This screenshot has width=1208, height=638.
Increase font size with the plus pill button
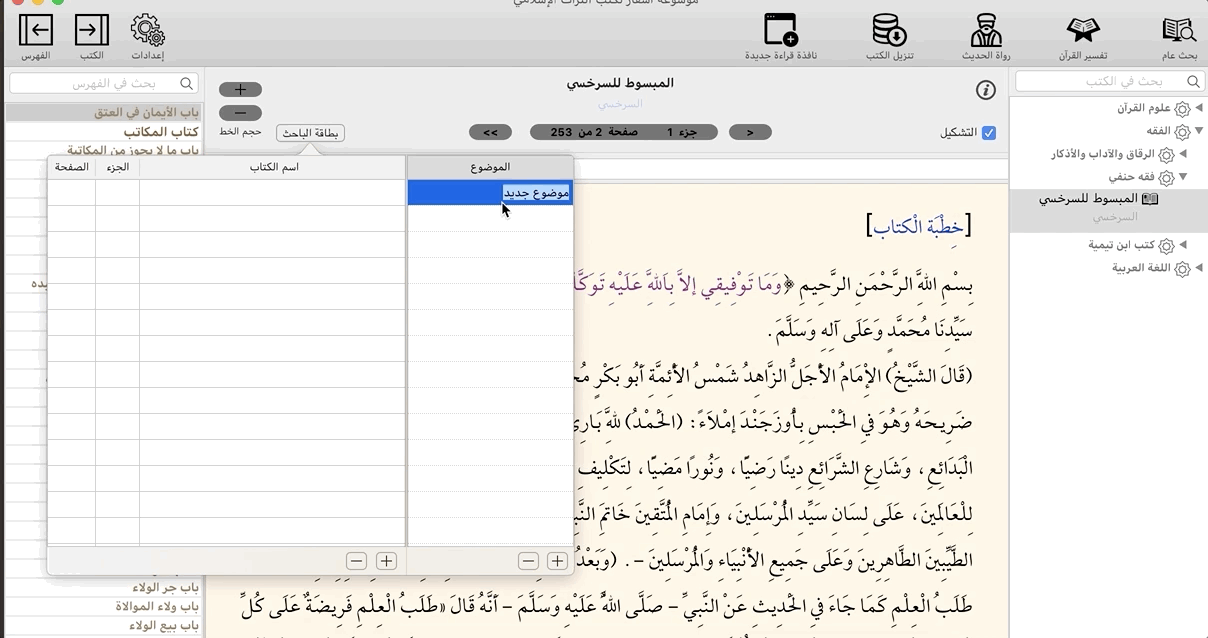[x=240, y=89]
